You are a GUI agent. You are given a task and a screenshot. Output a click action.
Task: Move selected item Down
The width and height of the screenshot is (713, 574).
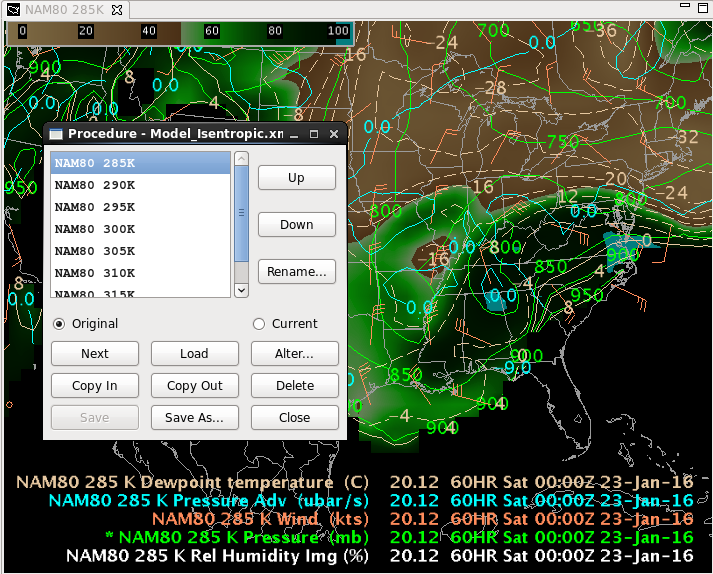point(297,224)
